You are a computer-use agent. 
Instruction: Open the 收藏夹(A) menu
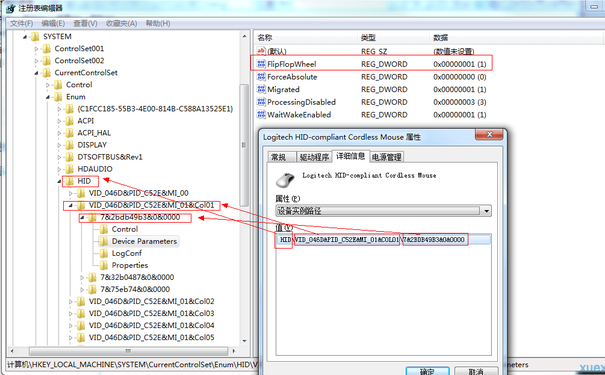[122, 24]
